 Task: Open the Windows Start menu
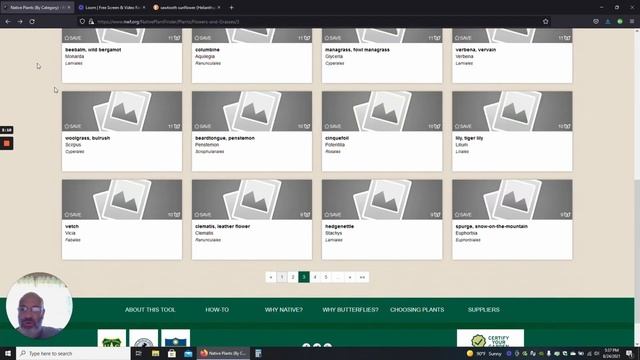pos(8,353)
